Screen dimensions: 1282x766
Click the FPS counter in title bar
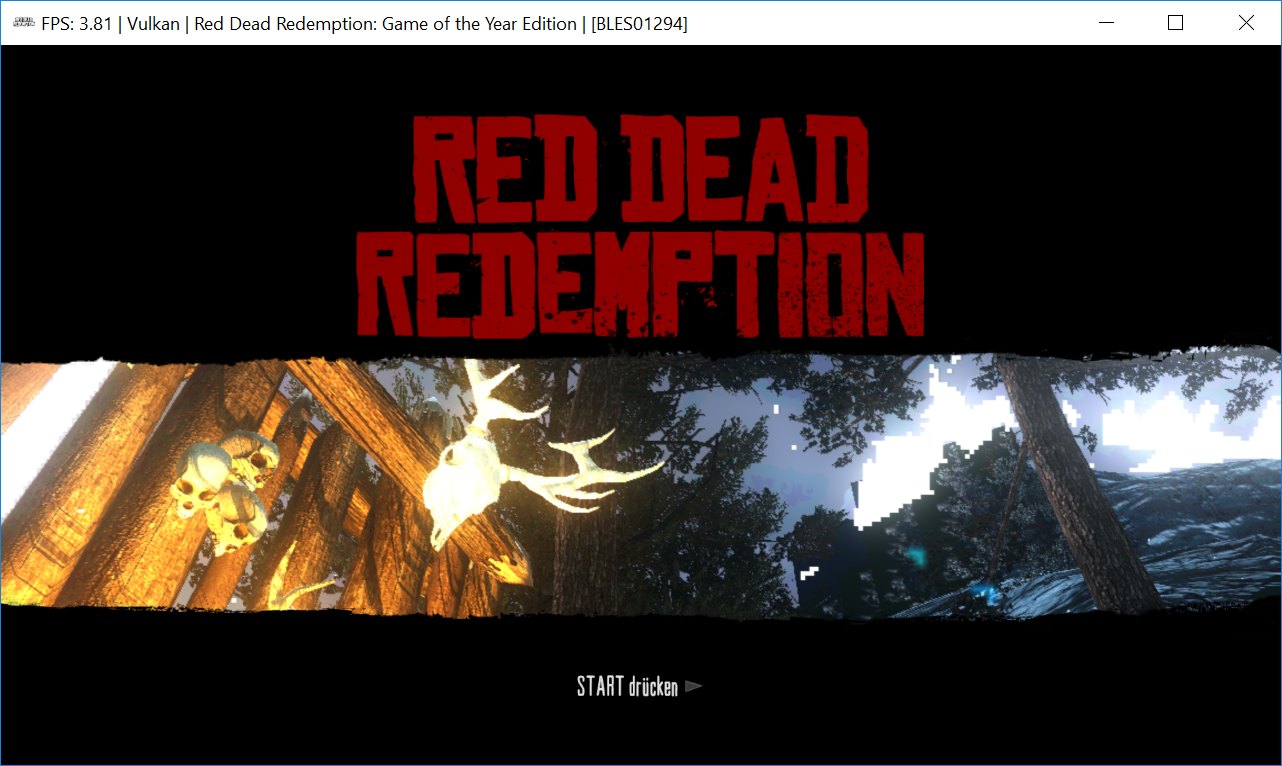pyautogui.click(x=76, y=24)
